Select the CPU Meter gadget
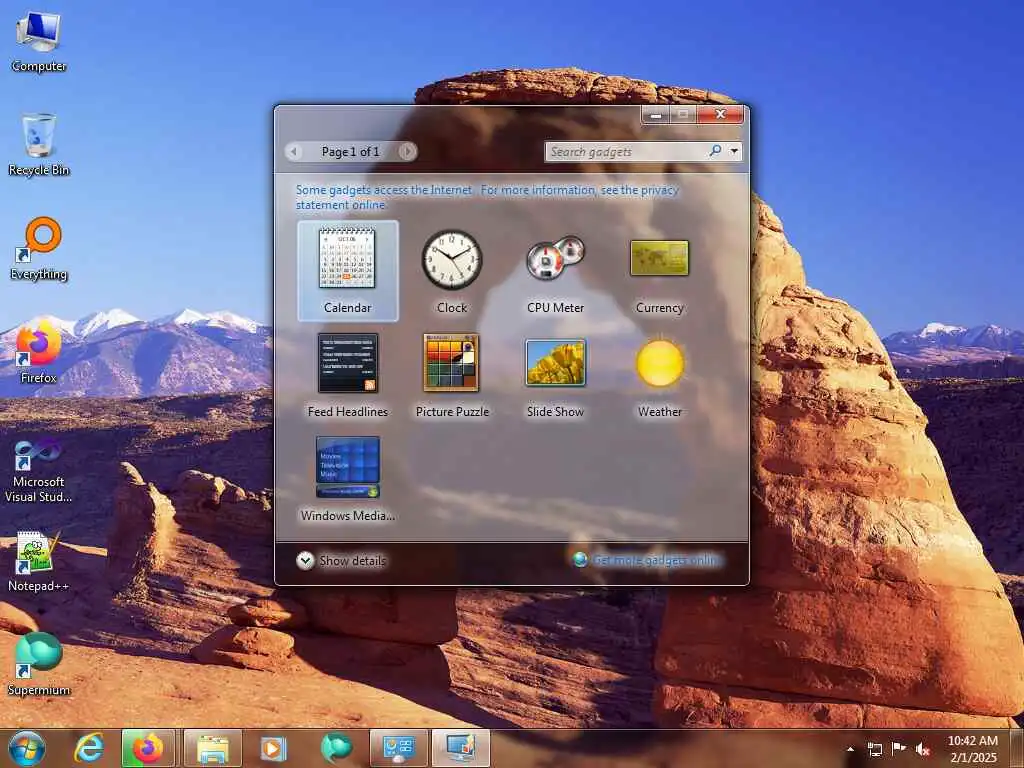1024x768 pixels. pos(556,270)
